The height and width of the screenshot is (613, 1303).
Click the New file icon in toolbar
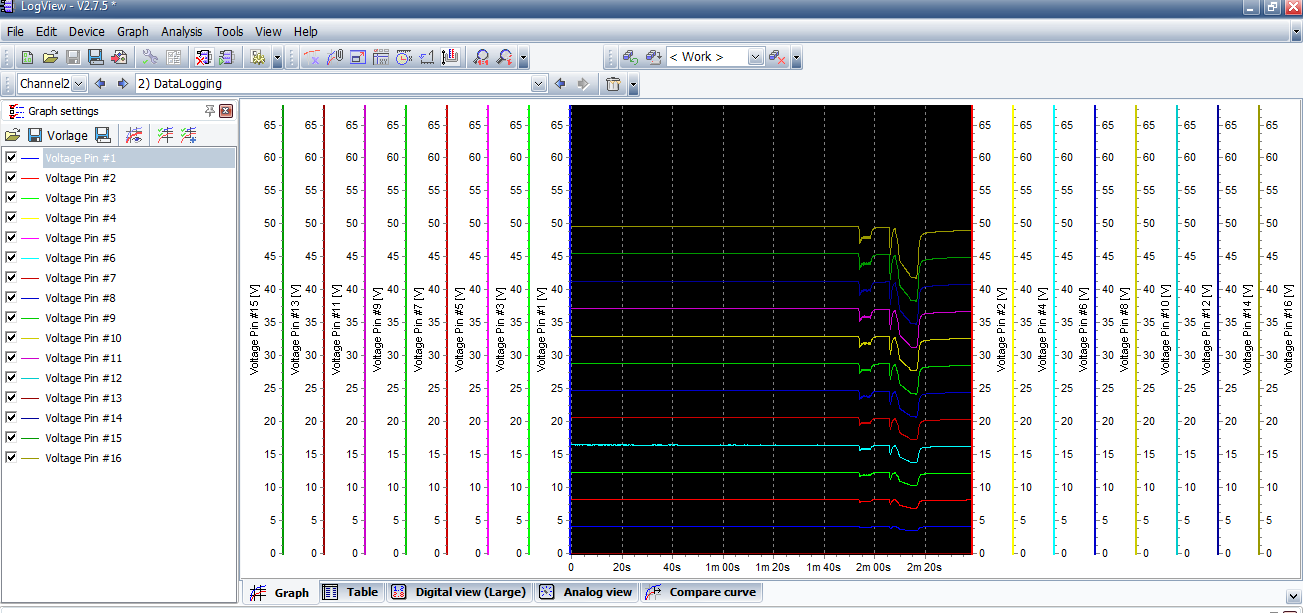[x=27, y=57]
